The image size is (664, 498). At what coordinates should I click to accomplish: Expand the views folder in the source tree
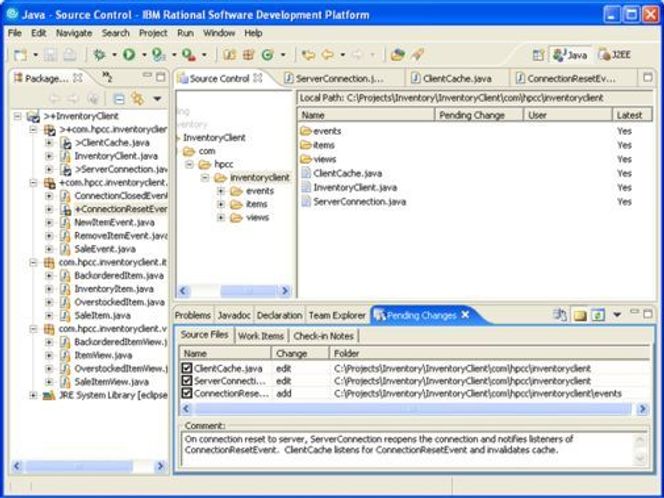point(221,218)
